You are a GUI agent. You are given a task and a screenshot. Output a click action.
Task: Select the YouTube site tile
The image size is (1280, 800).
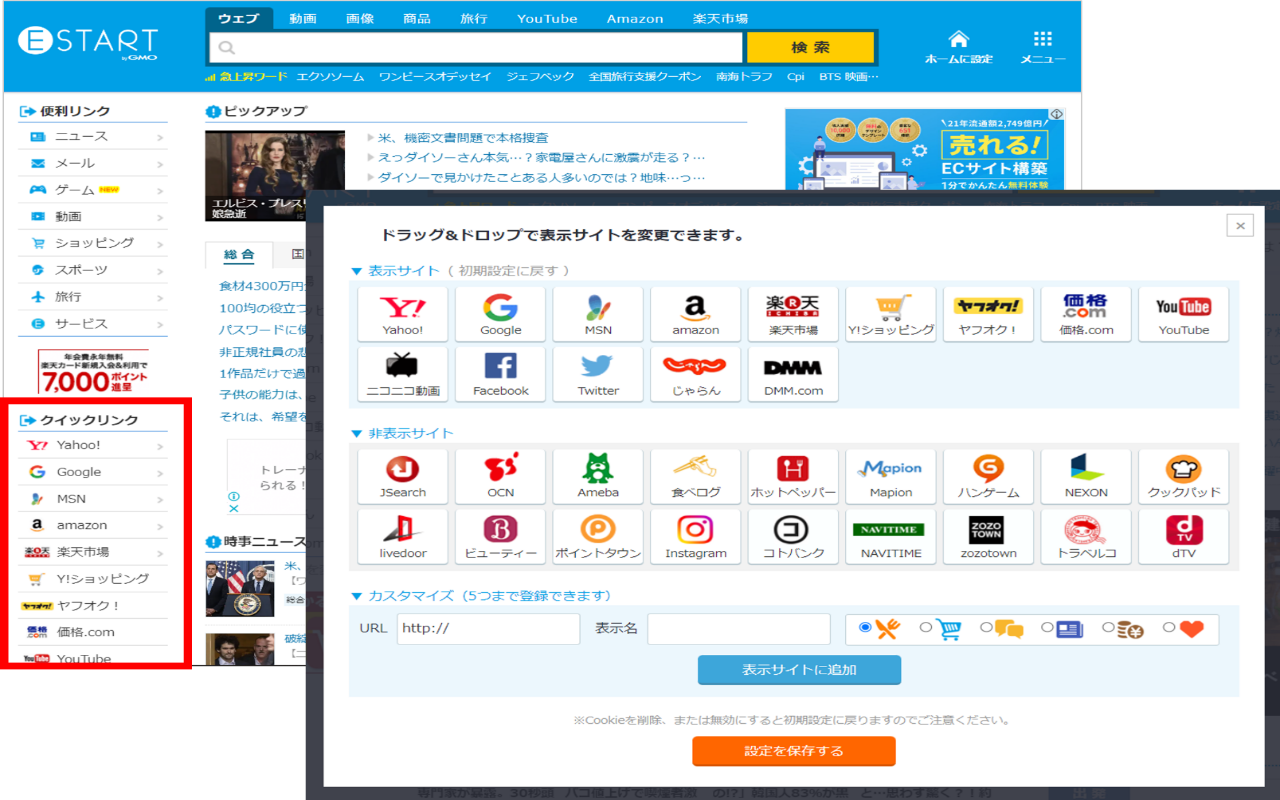pyautogui.click(x=1184, y=315)
